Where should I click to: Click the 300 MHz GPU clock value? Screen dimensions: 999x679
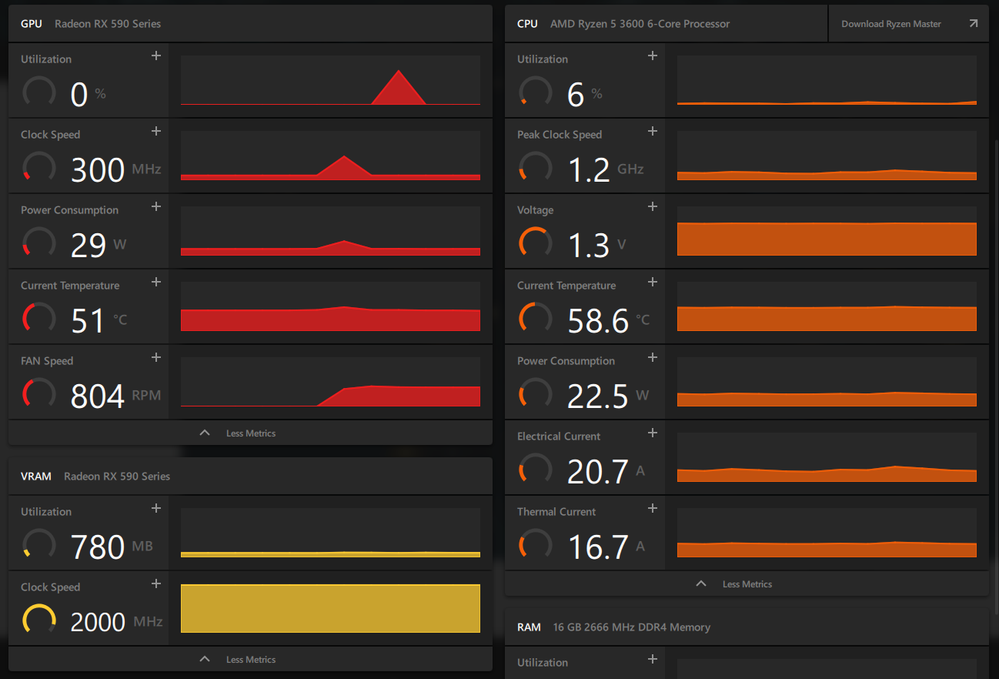pyautogui.click(x=115, y=169)
